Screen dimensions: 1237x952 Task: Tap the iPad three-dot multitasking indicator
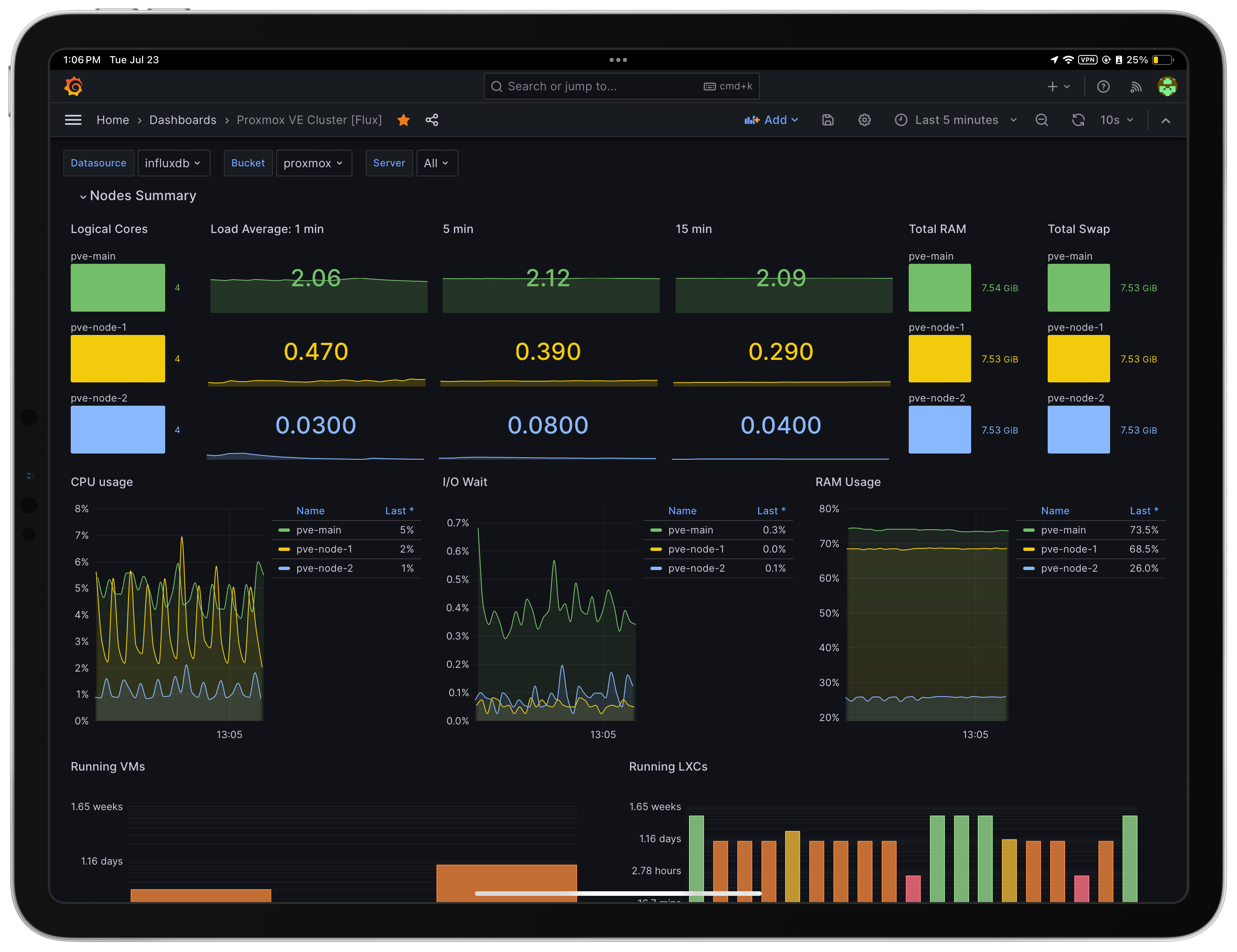click(618, 59)
